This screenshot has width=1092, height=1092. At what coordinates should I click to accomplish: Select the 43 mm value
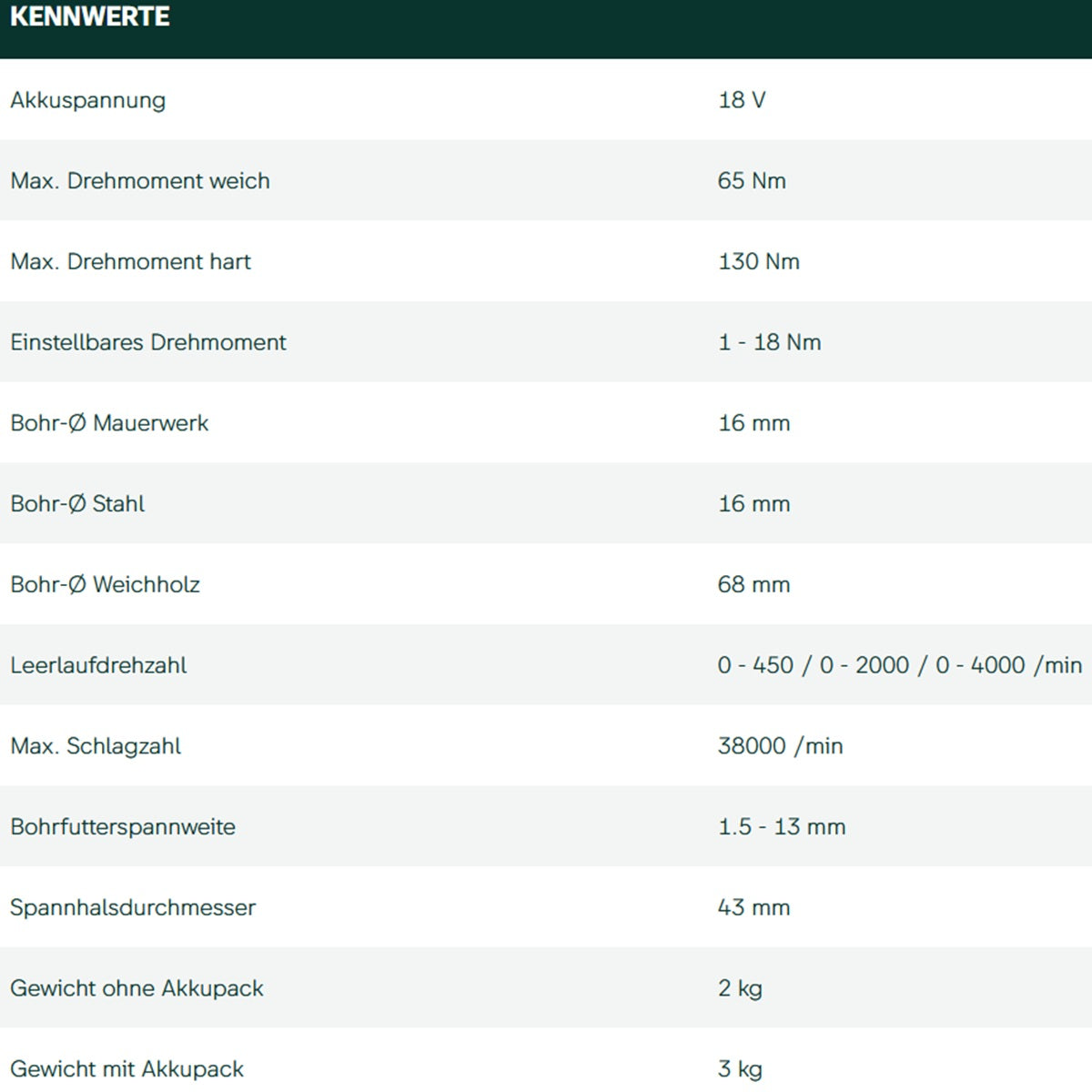(753, 907)
